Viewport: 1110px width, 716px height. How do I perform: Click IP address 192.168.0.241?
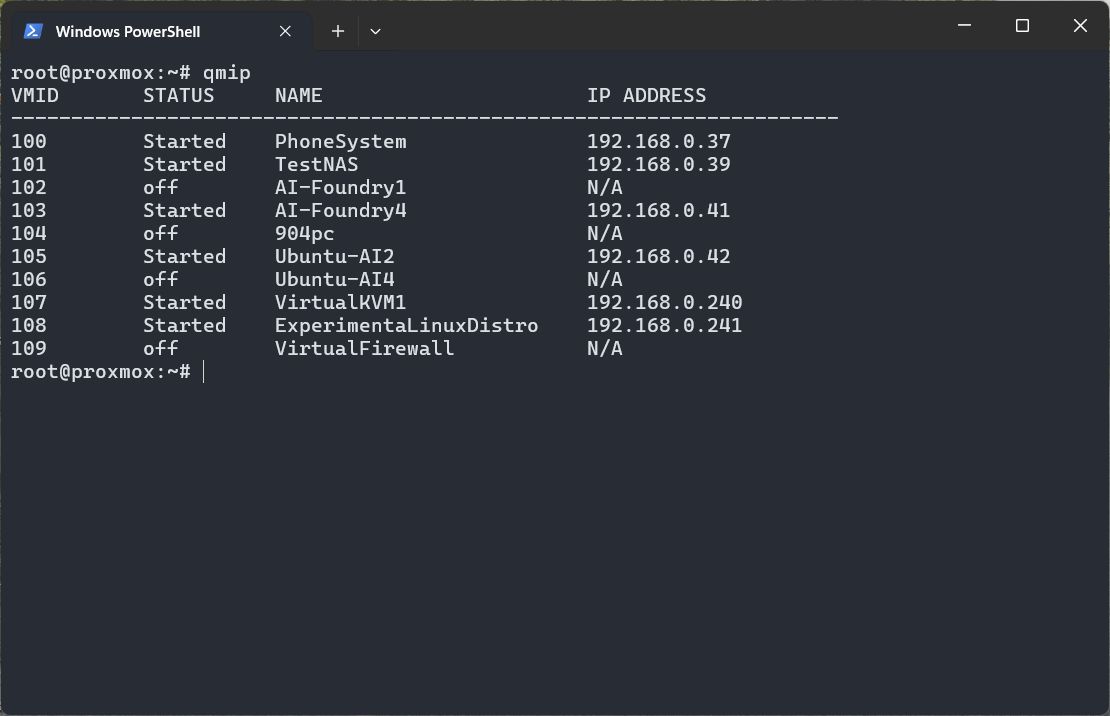[x=665, y=326]
